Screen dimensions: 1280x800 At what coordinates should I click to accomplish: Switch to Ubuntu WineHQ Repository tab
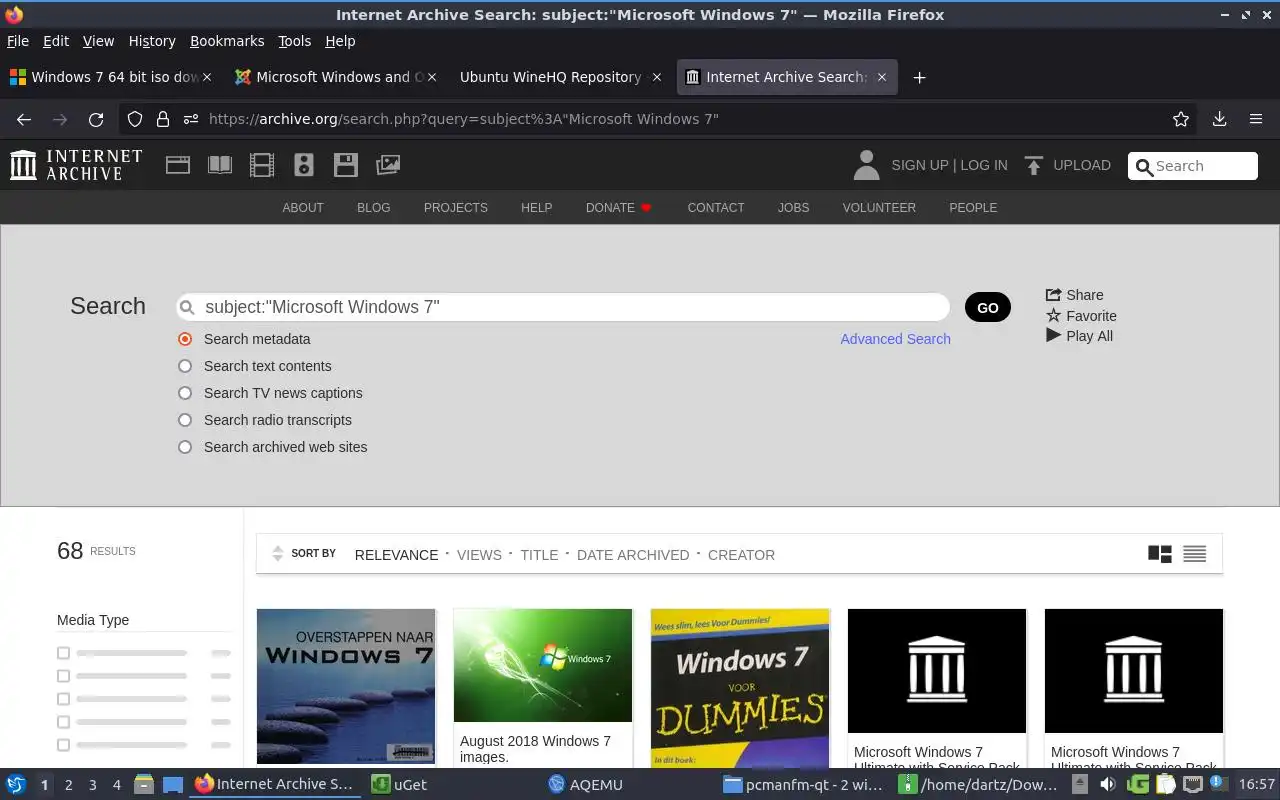[560, 77]
